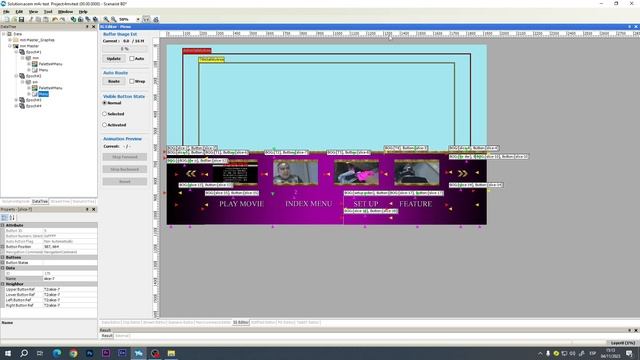Click the rightmost toolbar icon

pyautogui.click(x=156, y=19)
